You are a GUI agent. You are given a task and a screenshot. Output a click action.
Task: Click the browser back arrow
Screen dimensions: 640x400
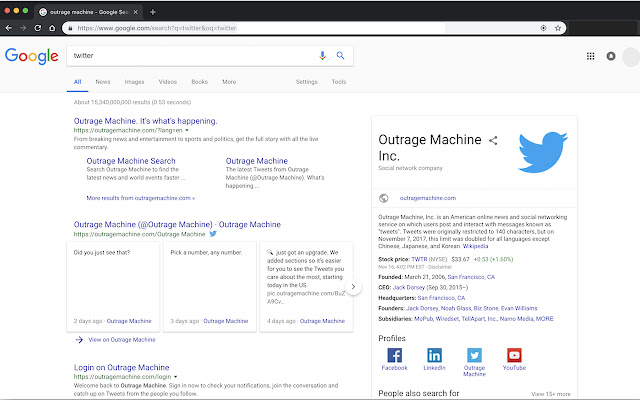(9, 28)
